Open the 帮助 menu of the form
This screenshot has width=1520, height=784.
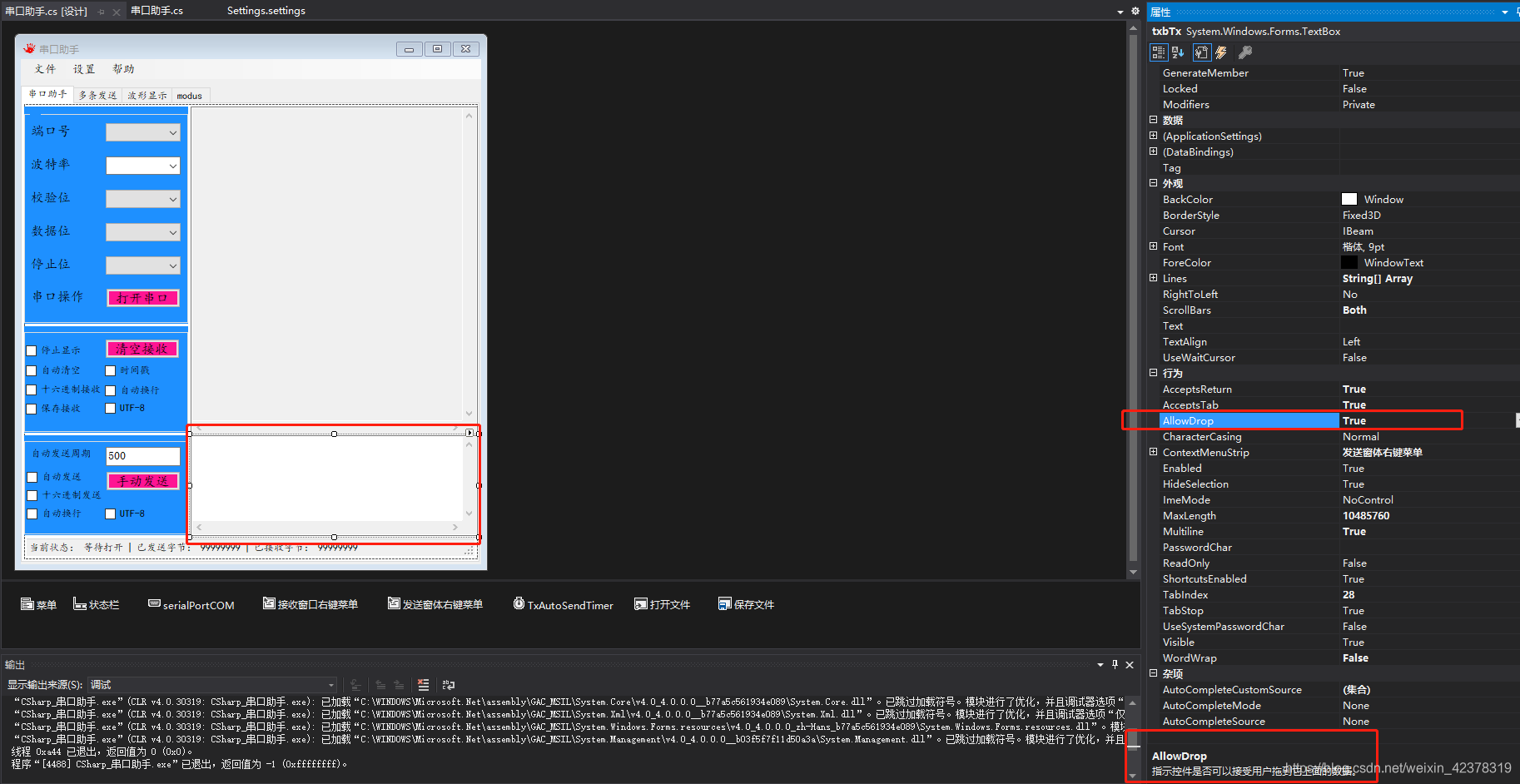pyautogui.click(x=123, y=69)
